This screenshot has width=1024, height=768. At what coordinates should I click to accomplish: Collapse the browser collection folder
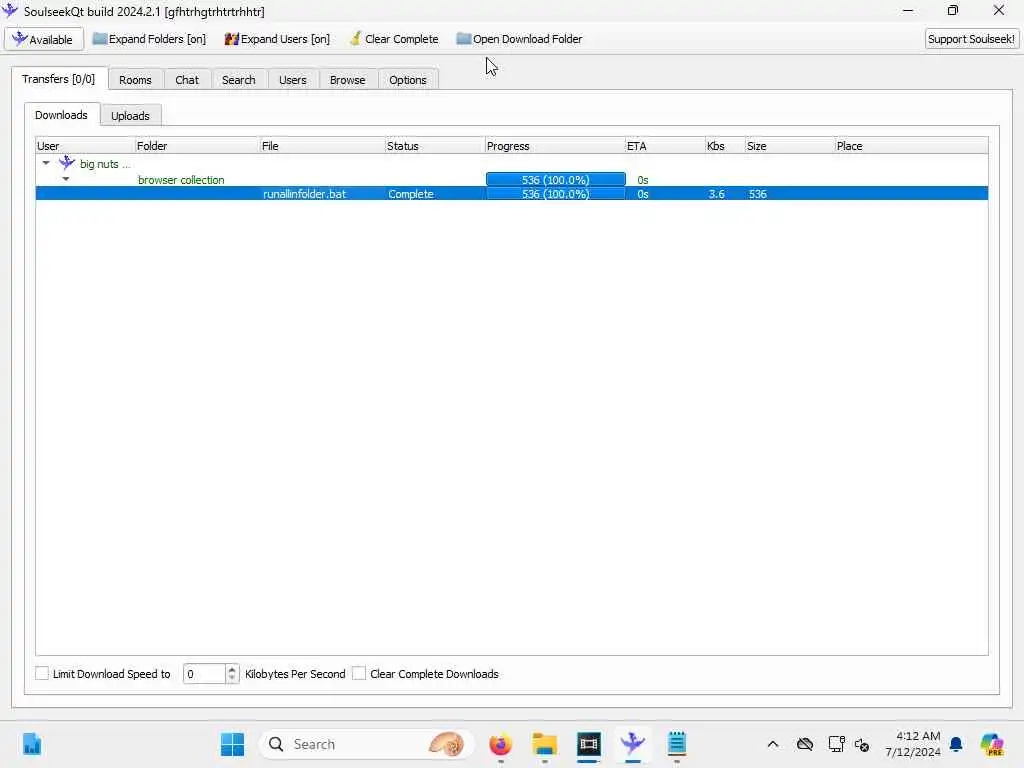(66, 179)
